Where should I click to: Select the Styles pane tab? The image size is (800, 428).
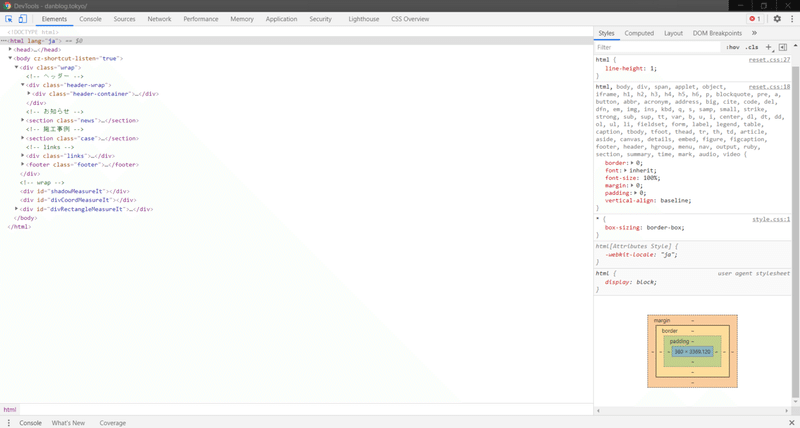click(x=606, y=33)
